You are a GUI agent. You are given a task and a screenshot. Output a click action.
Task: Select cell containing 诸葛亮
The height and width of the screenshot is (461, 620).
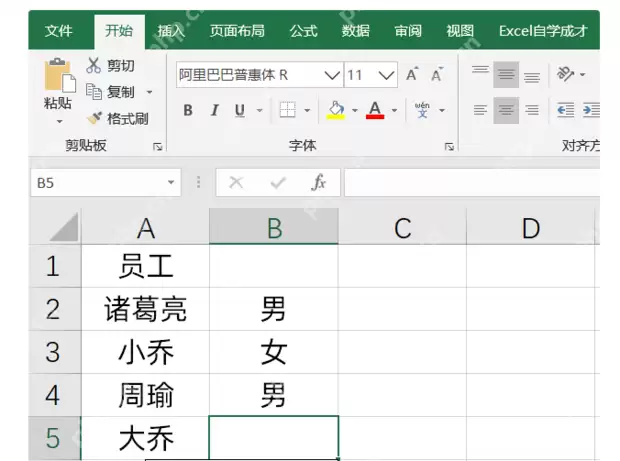(146, 309)
